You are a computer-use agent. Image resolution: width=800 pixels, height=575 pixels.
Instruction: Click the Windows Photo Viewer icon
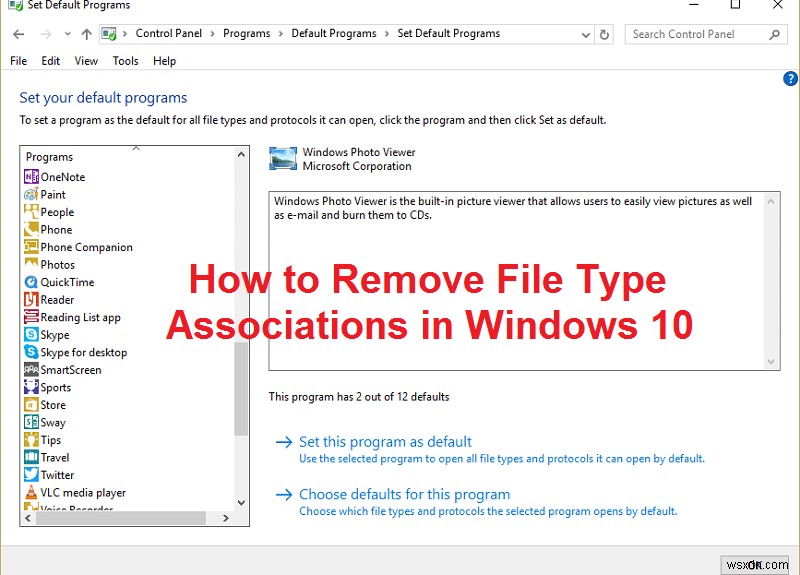pyautogui.click(x=283, y=159)
